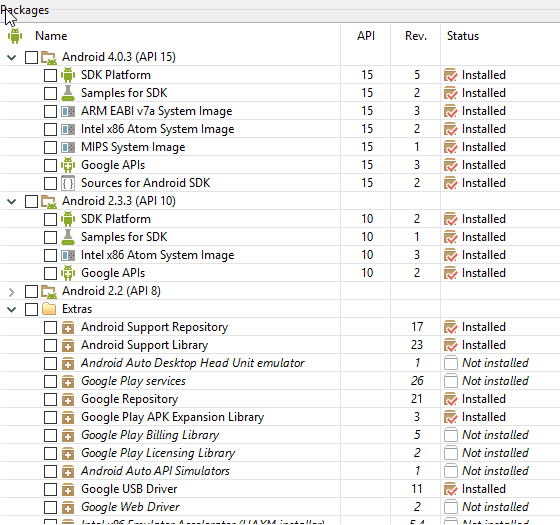Click the Google Repository package icon
This screenshot has width=560, height=525.
click(x=68, y=399)
